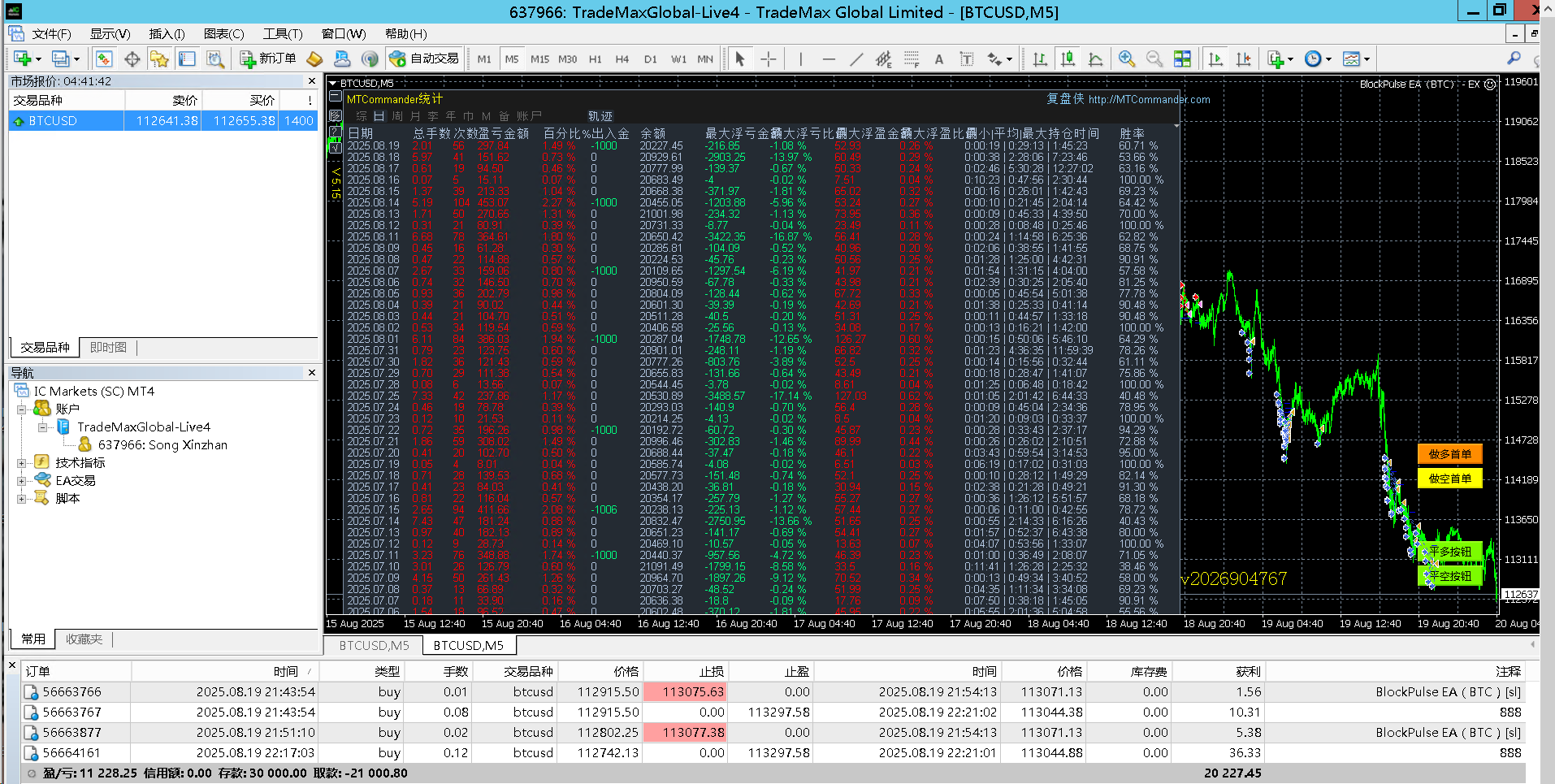Open the 图表(C) menu
The width and height of the screenshot is (1555, 784).
click(x=224, y=34)
